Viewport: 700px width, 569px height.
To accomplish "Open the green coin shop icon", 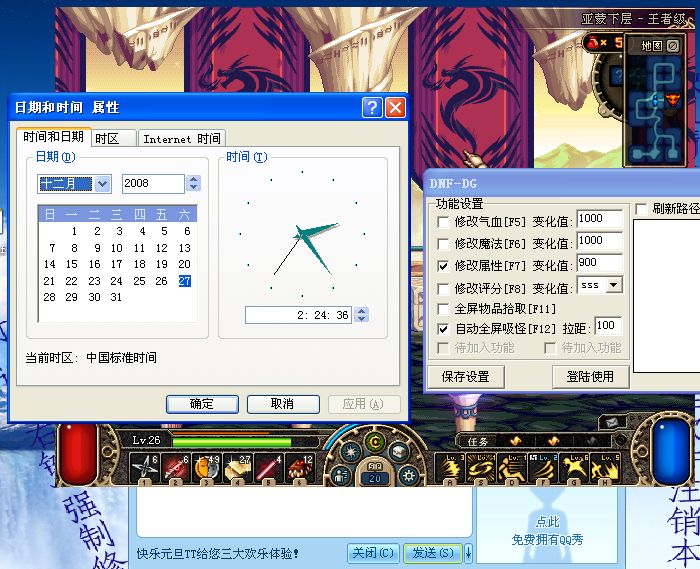I will [x=375, y=442].
